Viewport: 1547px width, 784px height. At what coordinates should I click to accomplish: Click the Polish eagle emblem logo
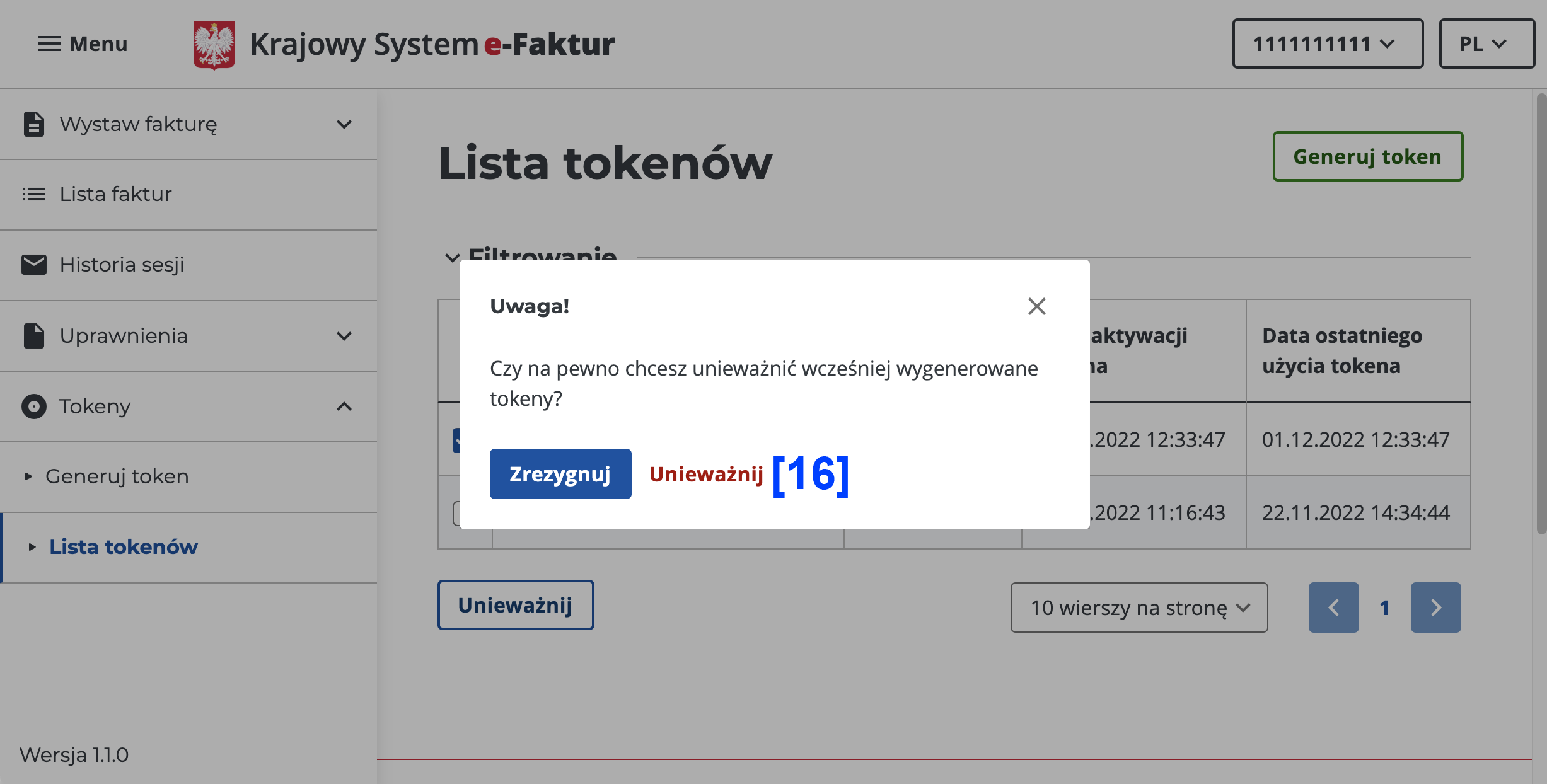click(214, 45)
